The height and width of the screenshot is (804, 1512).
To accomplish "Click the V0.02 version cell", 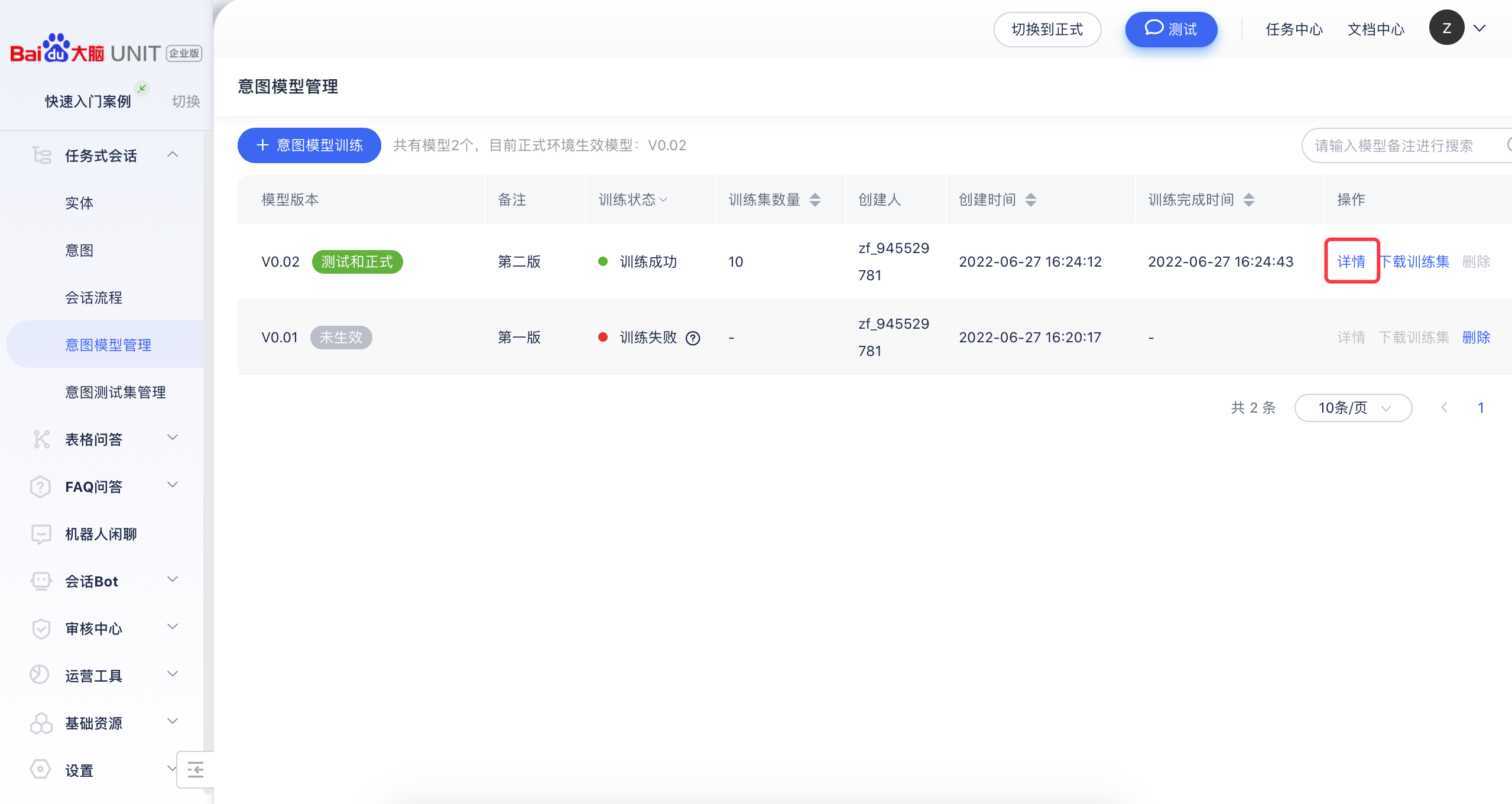I will [281, 261].
